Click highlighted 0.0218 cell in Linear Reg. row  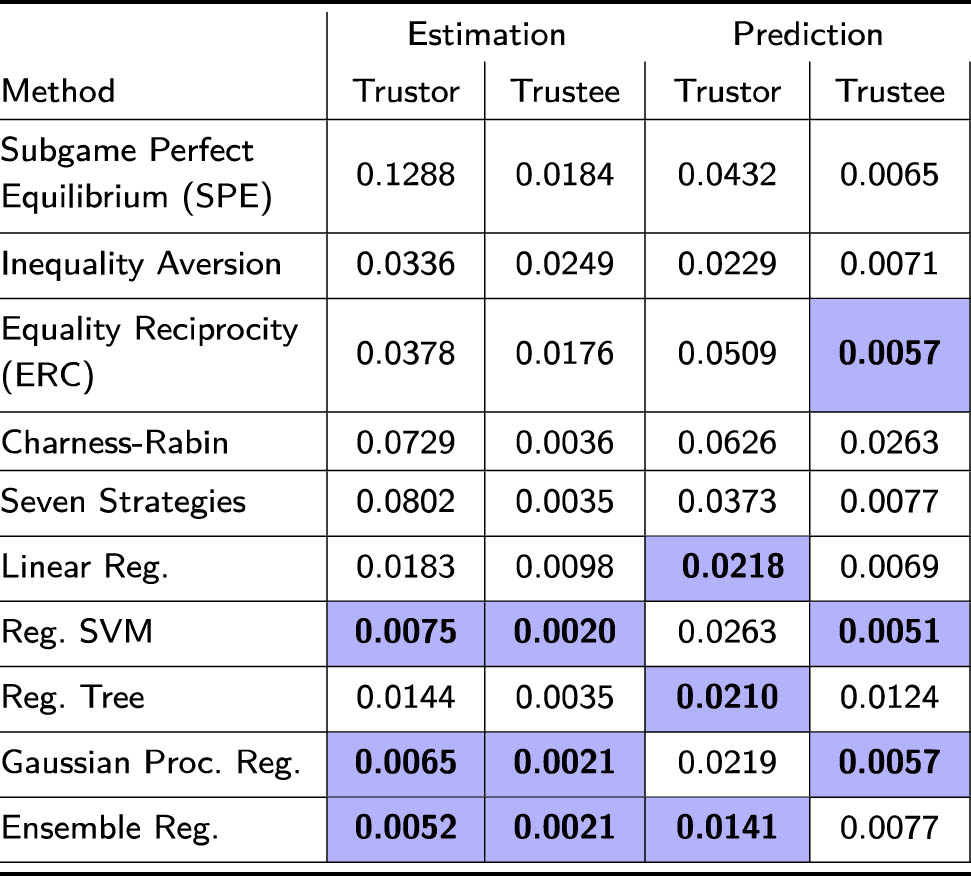(x=728, y=567)
